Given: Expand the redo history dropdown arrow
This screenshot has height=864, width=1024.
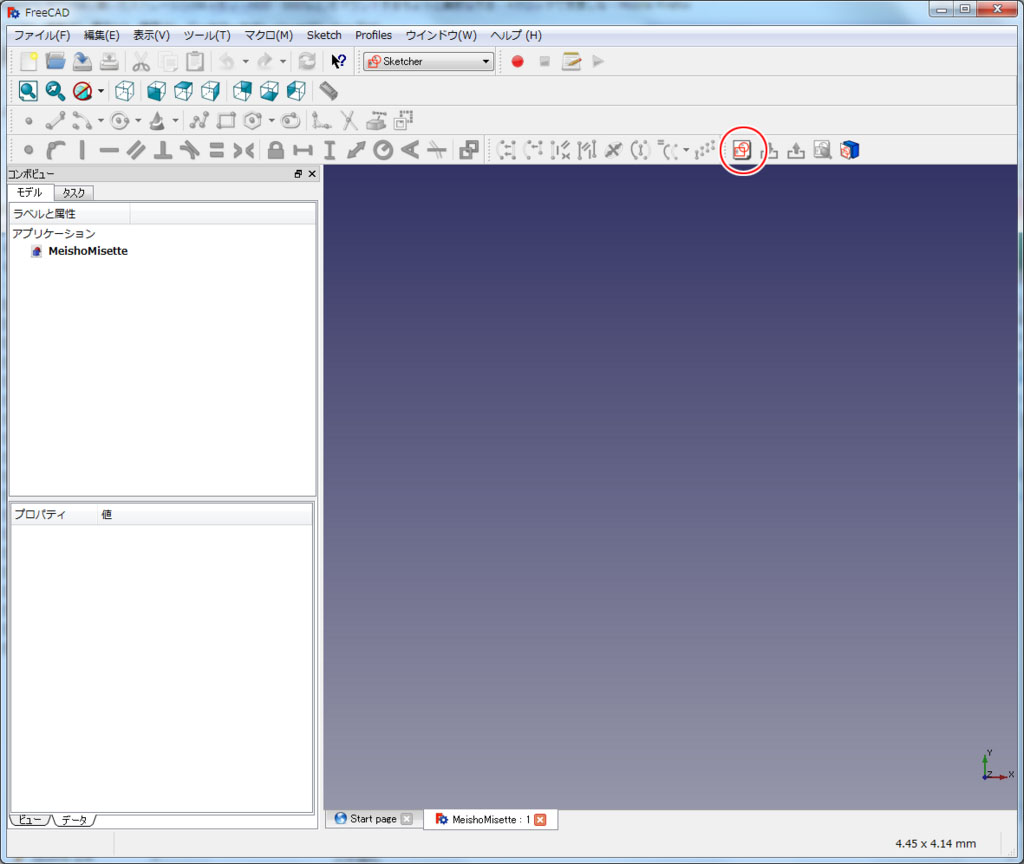Looking at the screenshot, I should (x=283, y=61).
